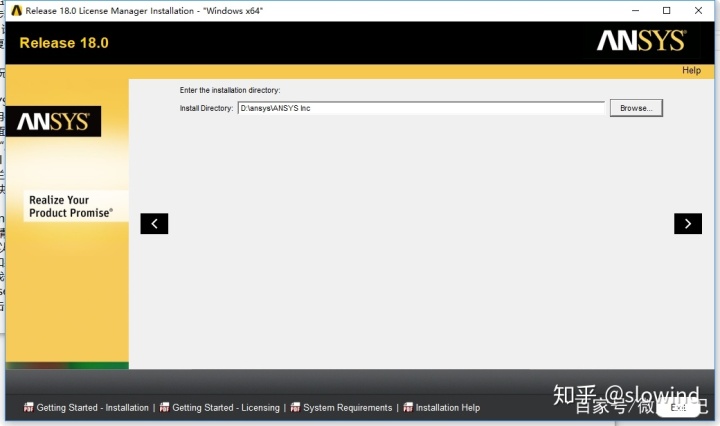Viewport: 720px width, 426px height.
Task: Click the Exit button at bottom right
Action: tap(678, 408)
